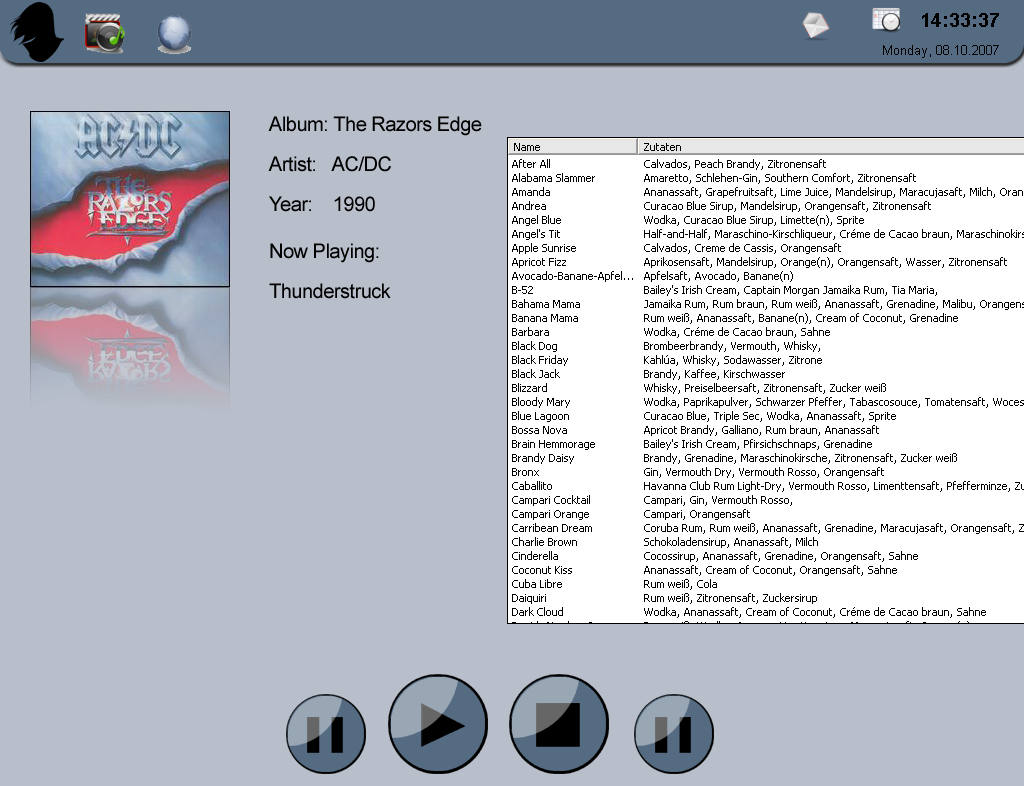This screenshot has height=786, width=1024.
Task: Select the Caballito row
Action: click(766, 486)
